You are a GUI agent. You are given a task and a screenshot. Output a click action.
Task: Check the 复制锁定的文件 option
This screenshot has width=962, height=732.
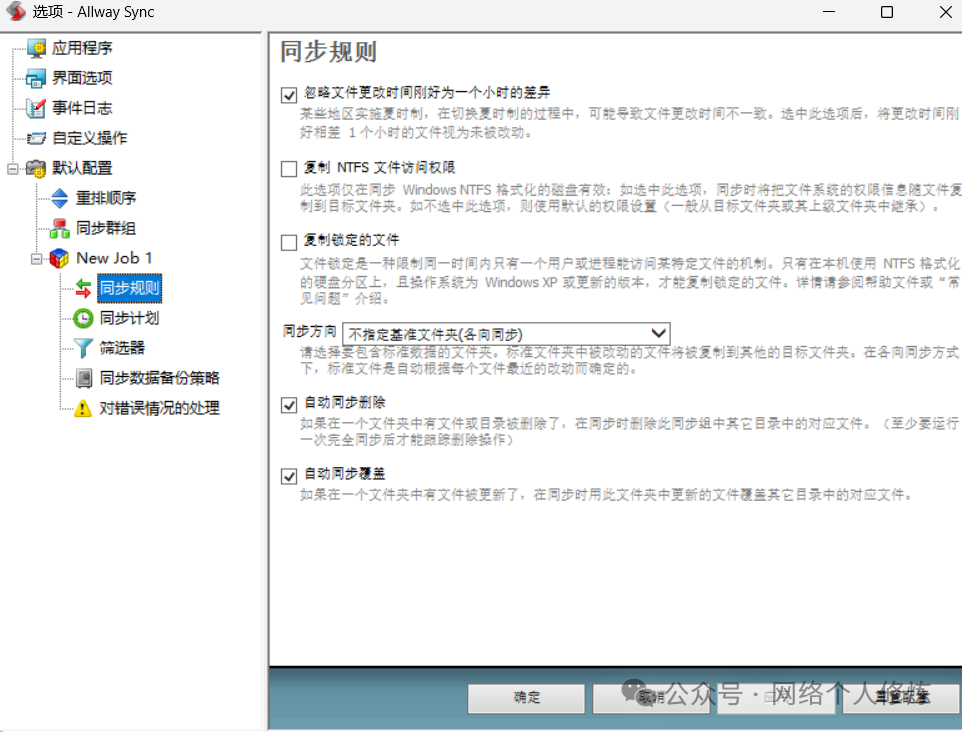[289, 241]
